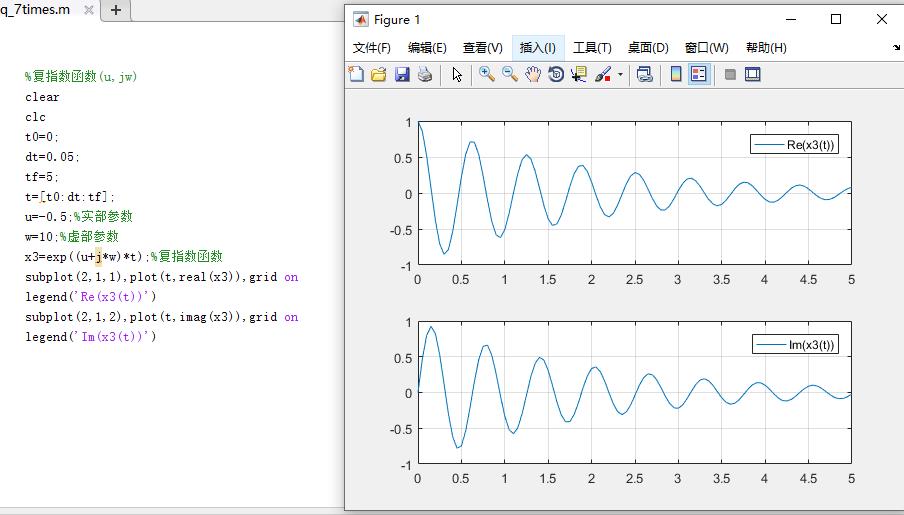Insert a colorbar via the toolbar icon

[676, 74]
